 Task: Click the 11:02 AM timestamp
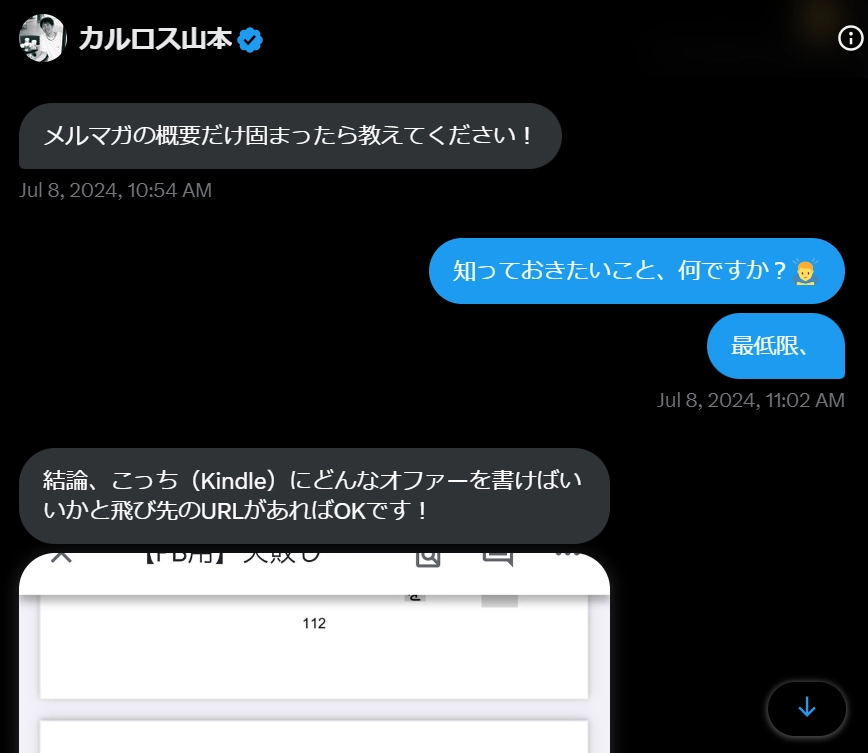pyautogui.click(x=751, y=400)
